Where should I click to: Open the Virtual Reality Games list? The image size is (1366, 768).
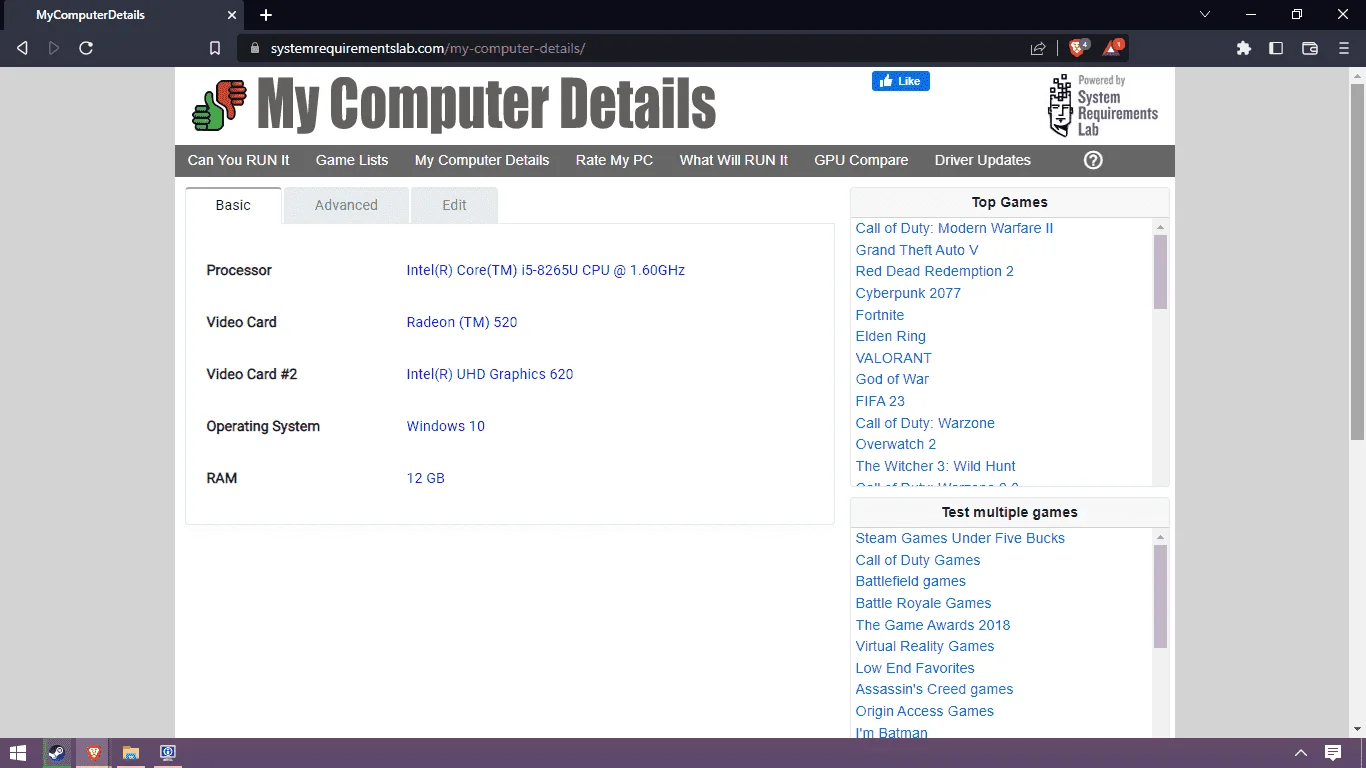[925, 646]
